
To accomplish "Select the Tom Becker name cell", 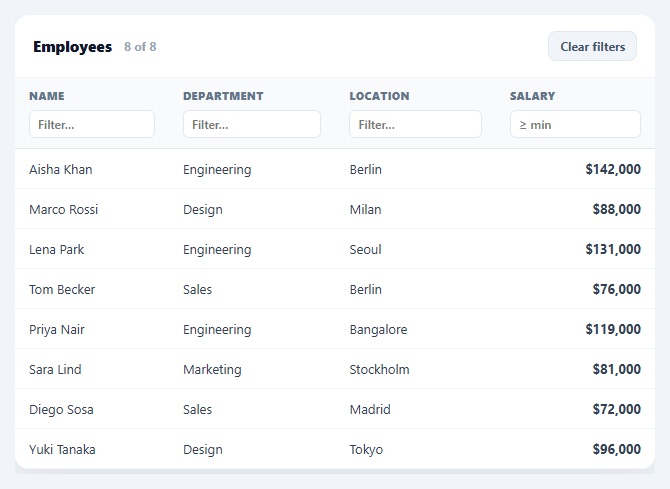I will coord(62,289).
